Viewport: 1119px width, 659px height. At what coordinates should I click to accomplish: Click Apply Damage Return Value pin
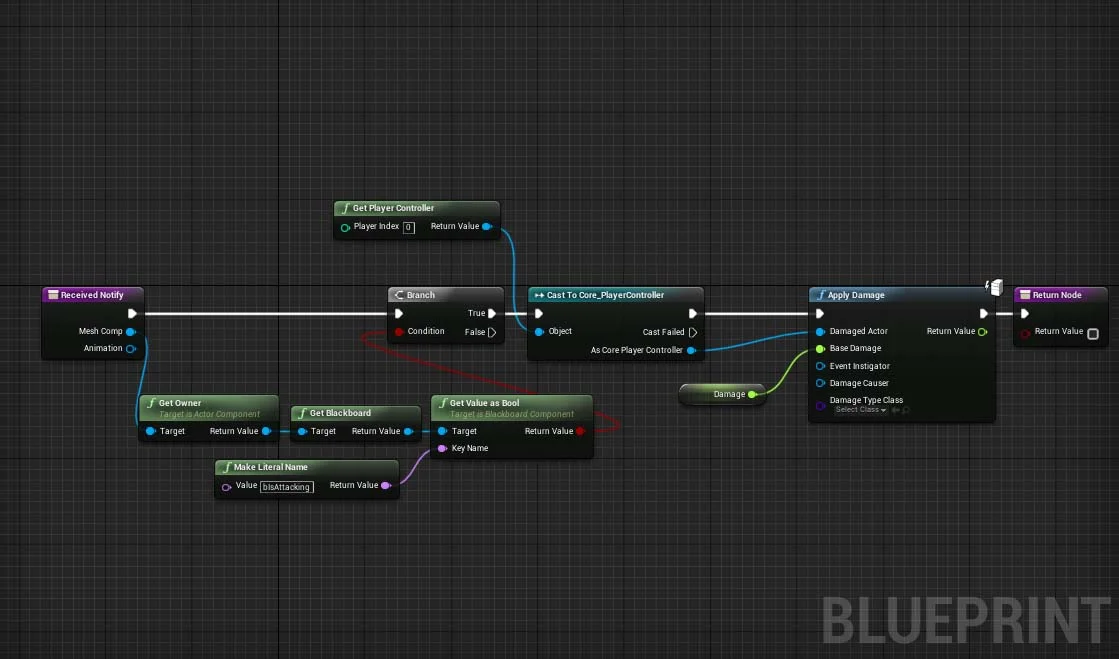(x=983, y=331)
